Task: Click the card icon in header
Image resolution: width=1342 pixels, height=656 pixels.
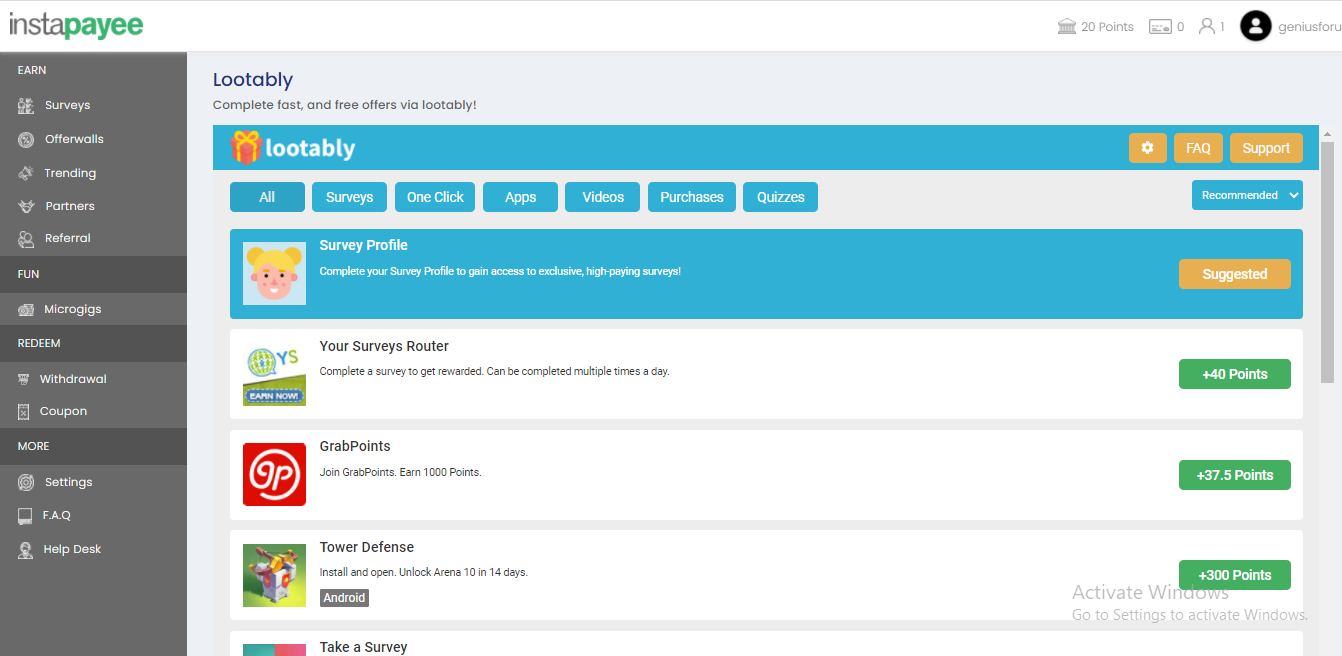Action: tap(1160, 27)
